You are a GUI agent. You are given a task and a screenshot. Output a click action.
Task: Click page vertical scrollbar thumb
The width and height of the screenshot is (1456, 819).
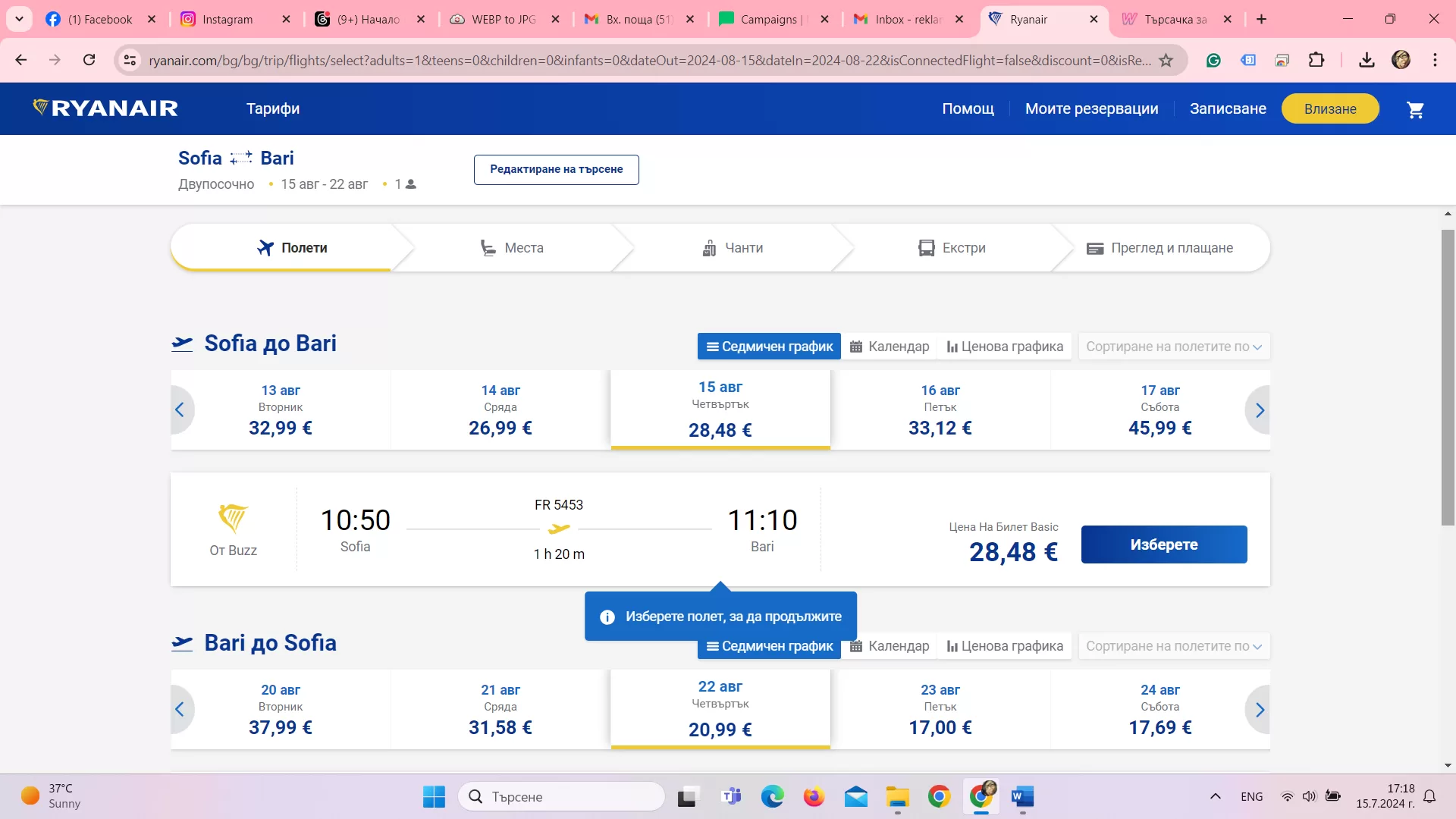pos(1448,377)
